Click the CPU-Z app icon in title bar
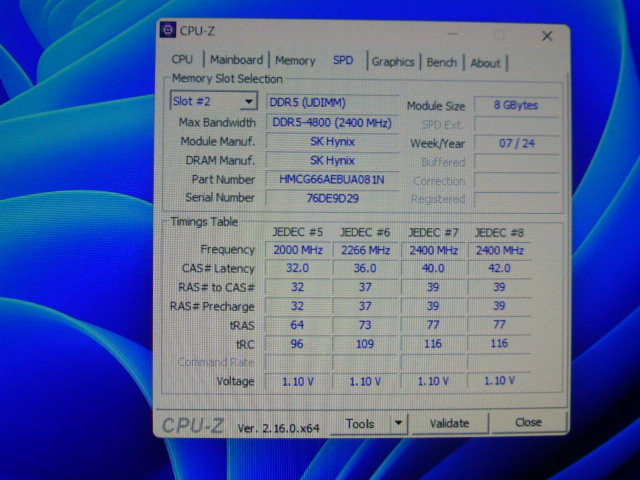The height and width of the screenshot is (480, 640). click(168, 31)
